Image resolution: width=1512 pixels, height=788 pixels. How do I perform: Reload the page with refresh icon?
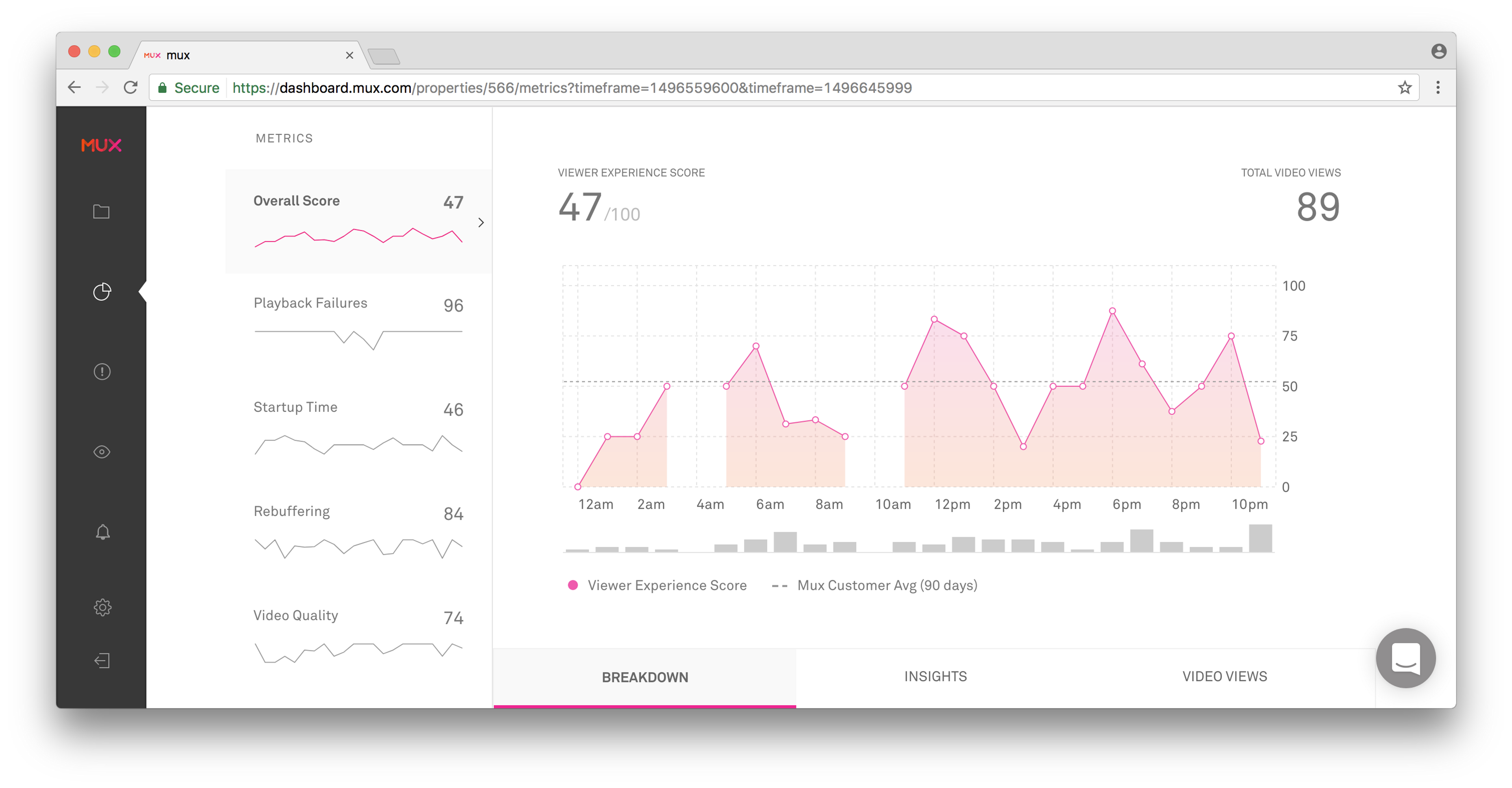point(131,87)
